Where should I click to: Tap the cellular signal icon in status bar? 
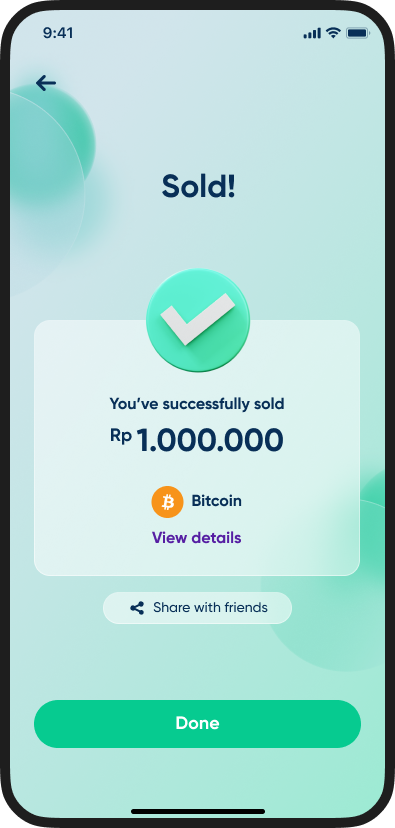pos(312,34)
